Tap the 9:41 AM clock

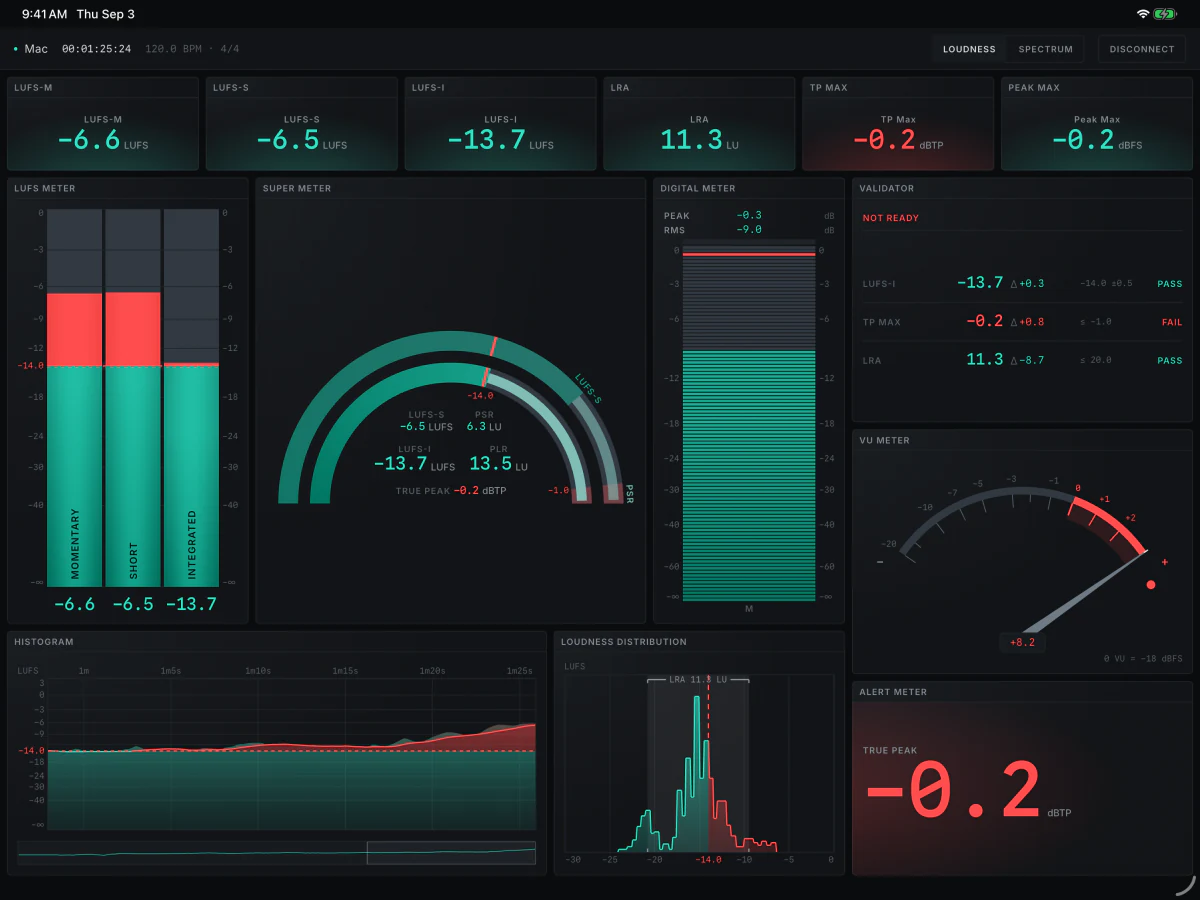(44, 14)
